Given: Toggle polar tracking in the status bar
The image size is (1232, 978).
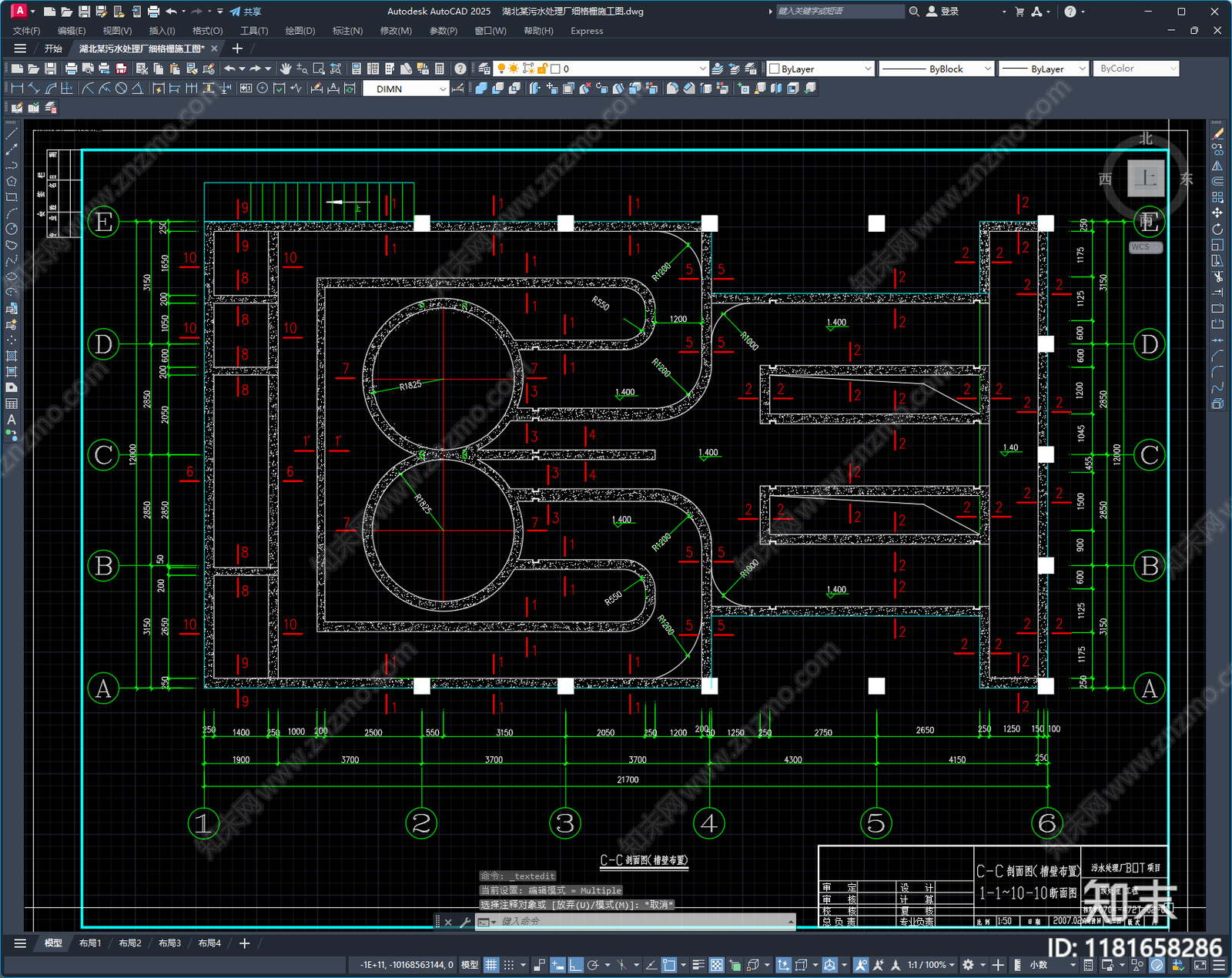Looking at the screenshot, I should click(x=593, y=965).
